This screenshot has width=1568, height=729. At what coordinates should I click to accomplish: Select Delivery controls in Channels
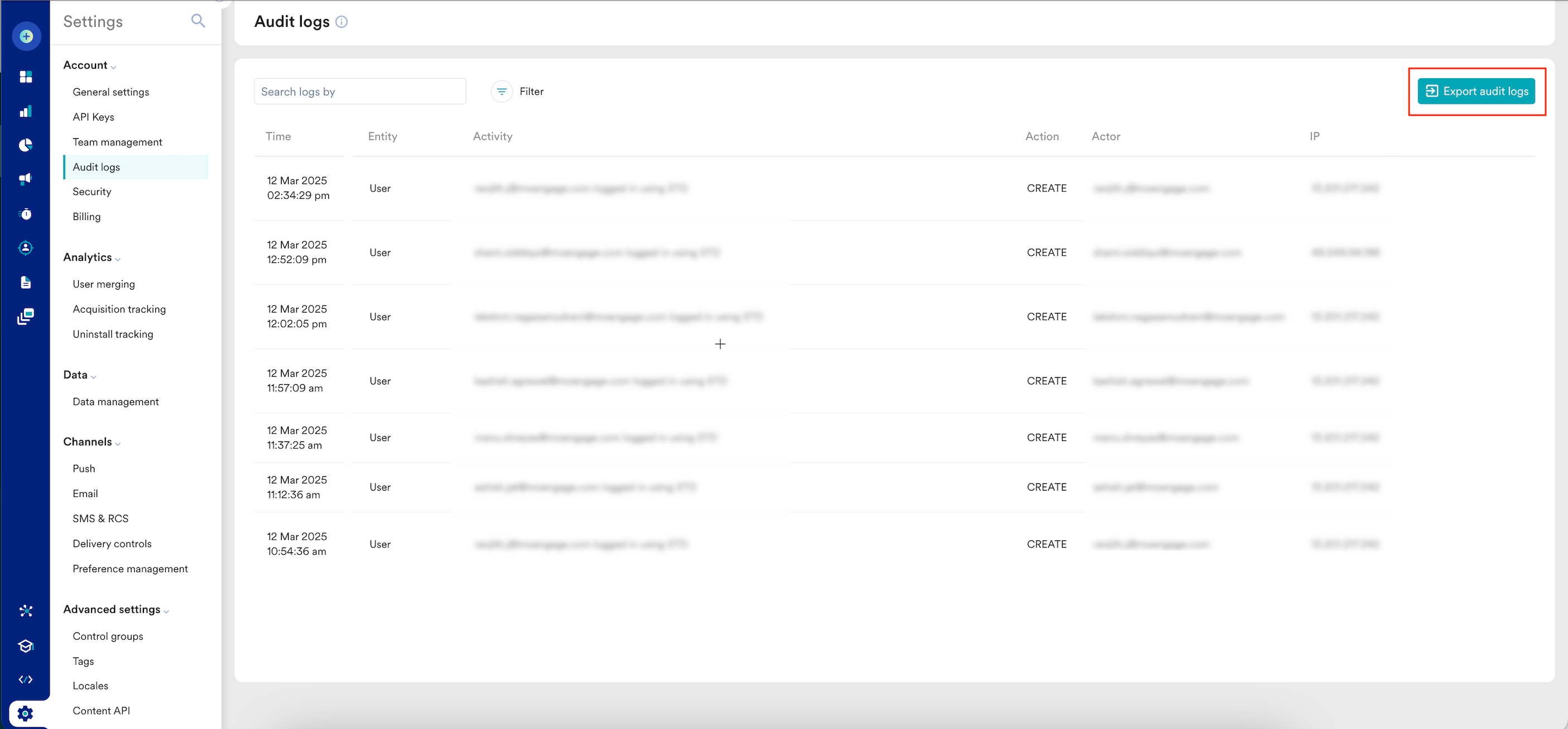(x=112, y=544)
